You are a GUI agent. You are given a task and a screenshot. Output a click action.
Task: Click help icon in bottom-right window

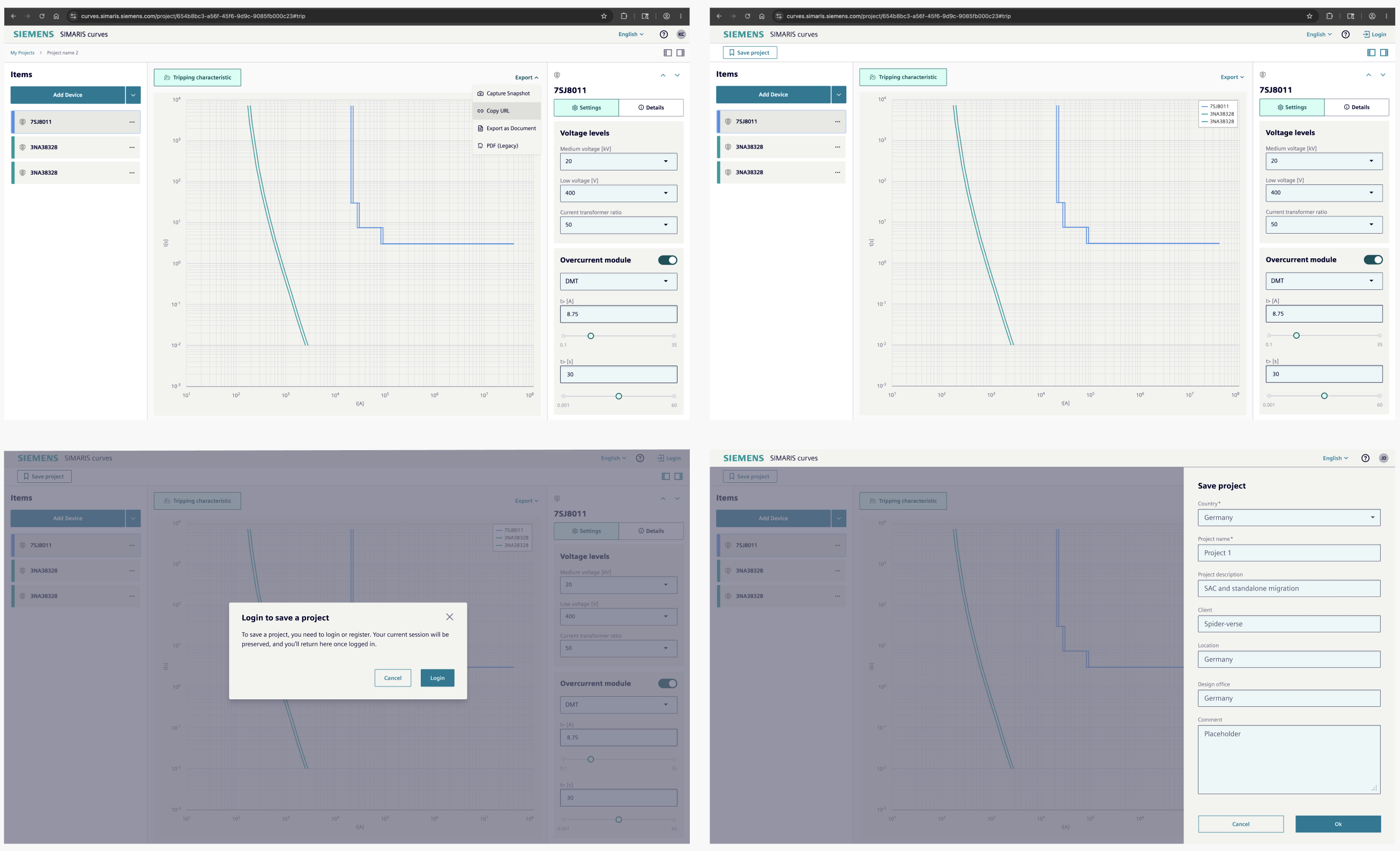[x=1365, y=458]
